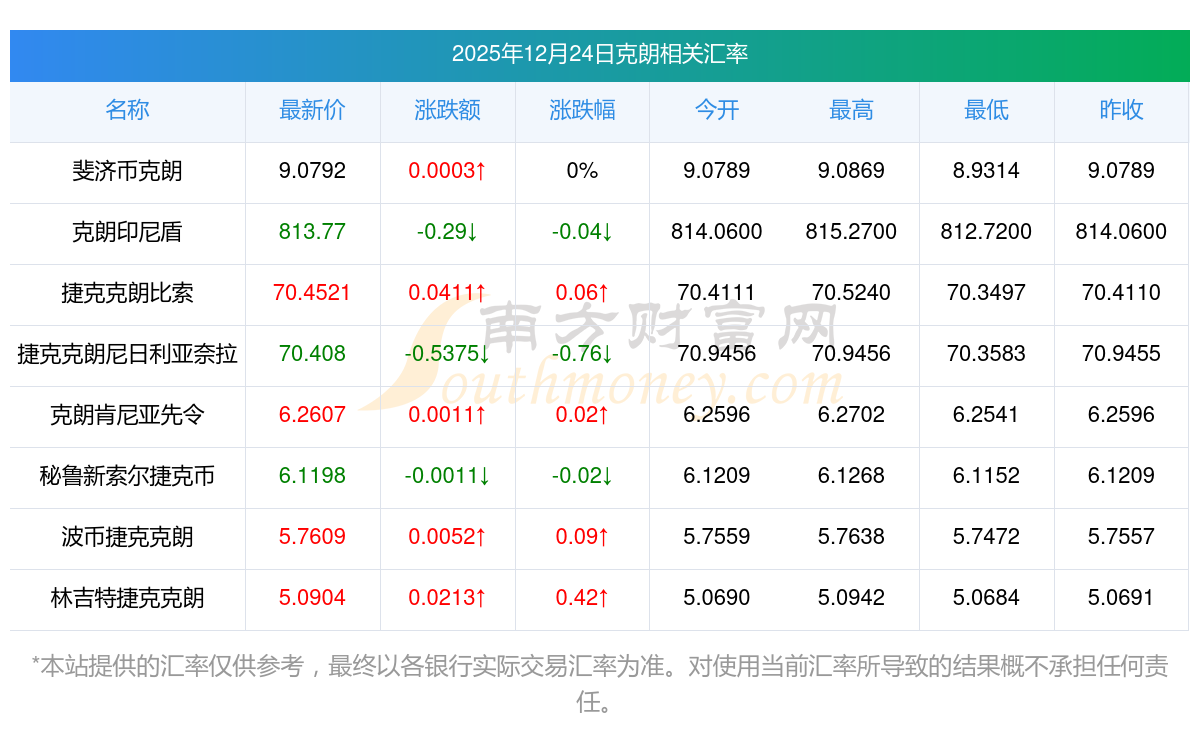Click the 2025年12月24日克朗相关汇率 title bar
This screenshot has width=1200, height=733.
coord(600,54)
